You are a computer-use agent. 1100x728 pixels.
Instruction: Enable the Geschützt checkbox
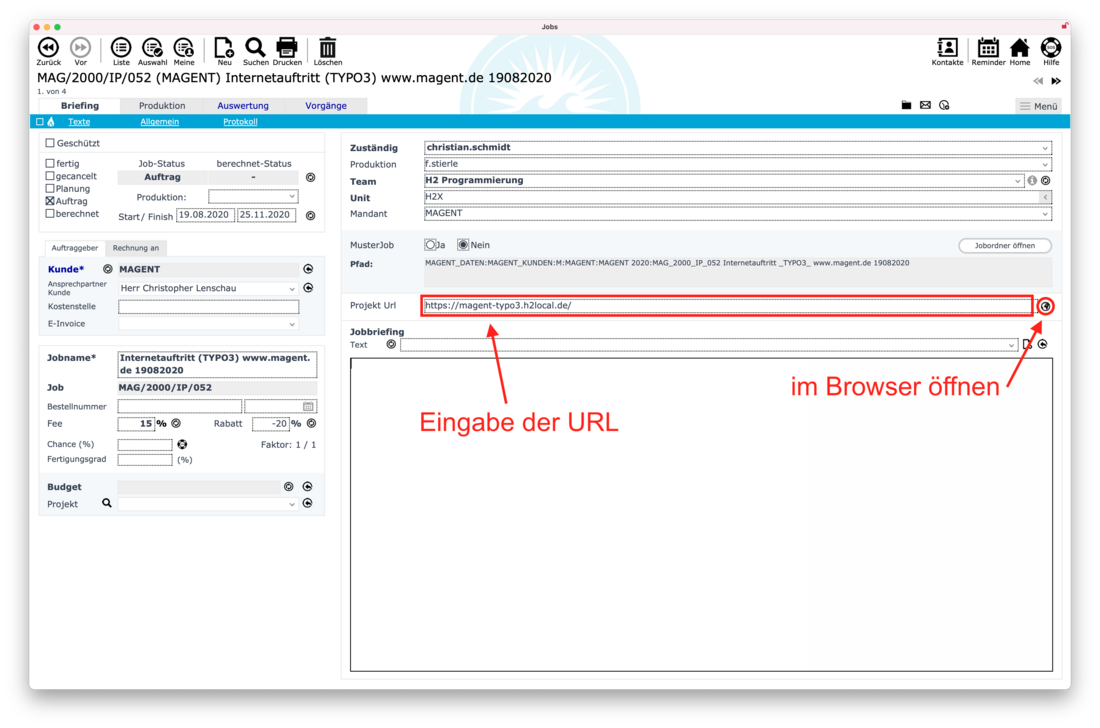coord(50,143)
